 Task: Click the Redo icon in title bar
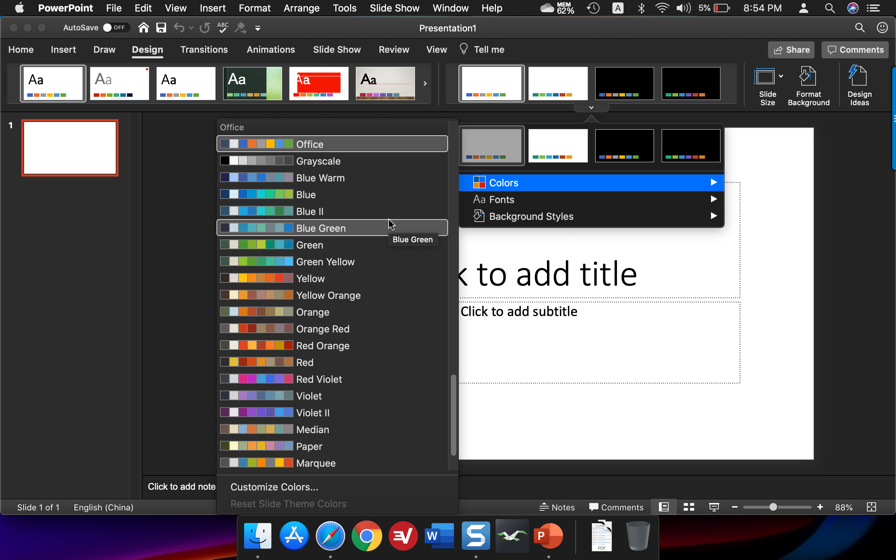[x=205, y=27]
